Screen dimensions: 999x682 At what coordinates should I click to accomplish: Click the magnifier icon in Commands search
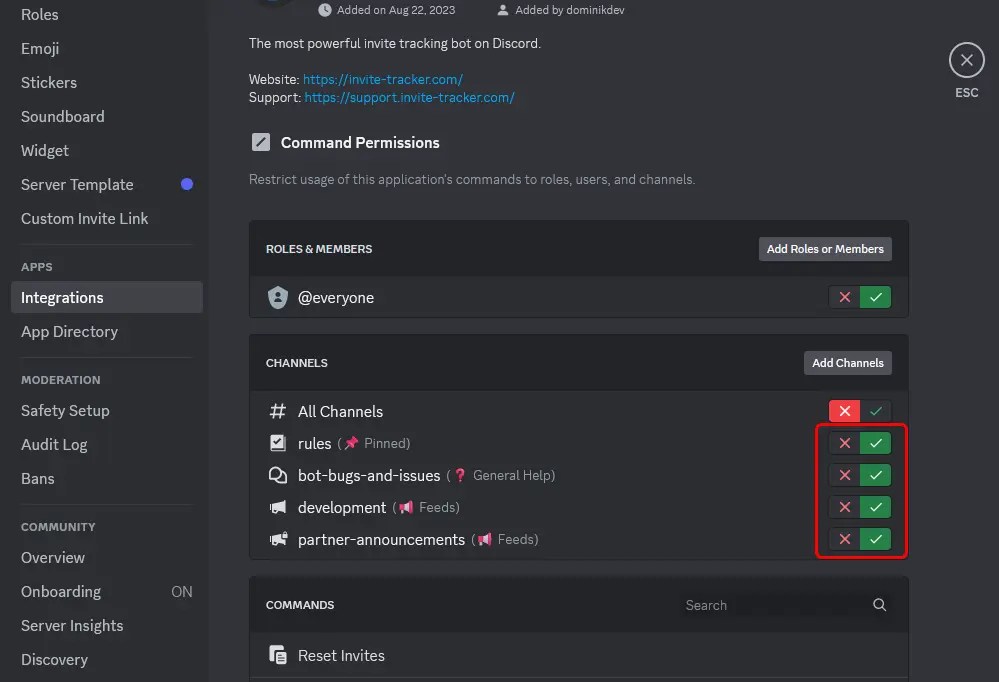[x=879, y=605]
